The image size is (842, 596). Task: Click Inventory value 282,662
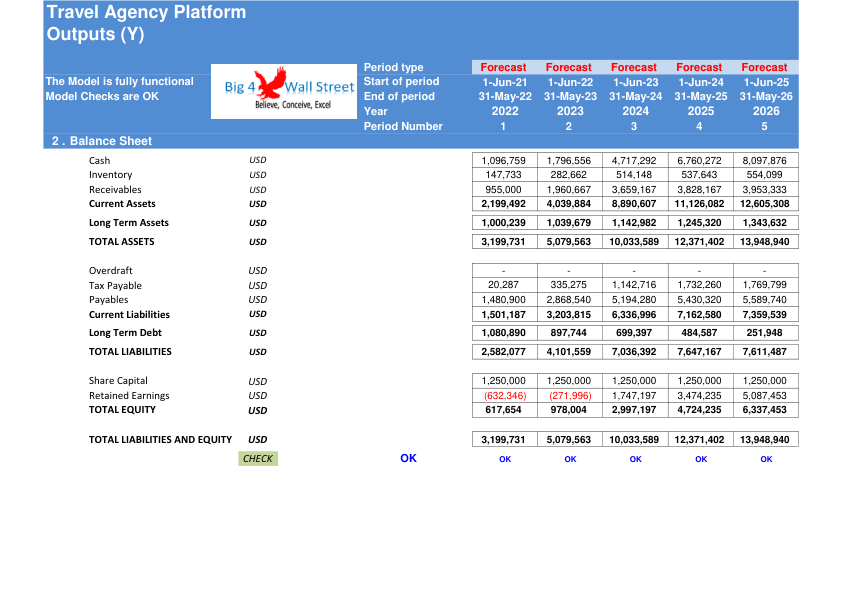click(x=569, y=175)
